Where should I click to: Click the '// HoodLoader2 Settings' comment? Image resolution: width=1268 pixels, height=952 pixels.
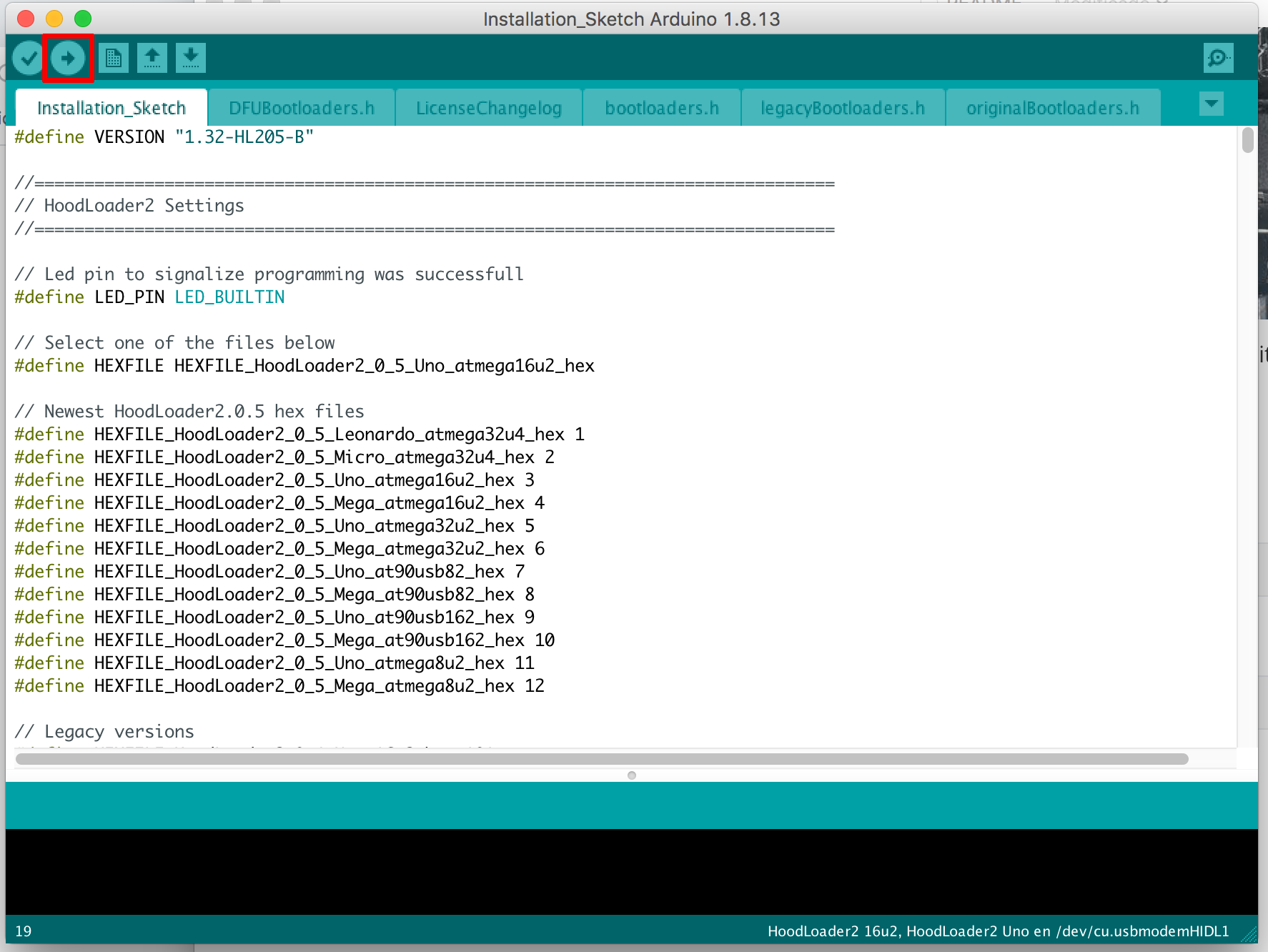click(x=129, y=205)
